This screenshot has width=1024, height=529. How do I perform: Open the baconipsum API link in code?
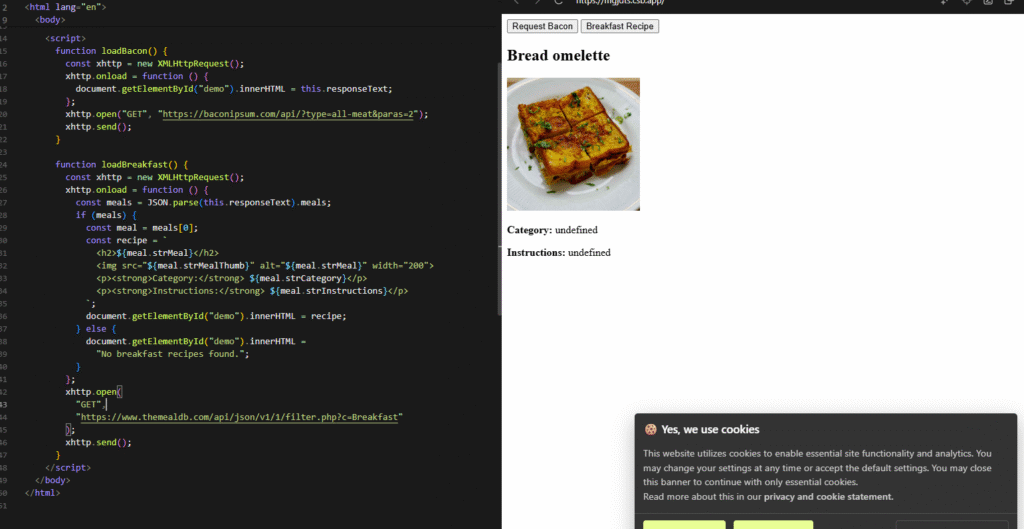(x=290, y=114)
